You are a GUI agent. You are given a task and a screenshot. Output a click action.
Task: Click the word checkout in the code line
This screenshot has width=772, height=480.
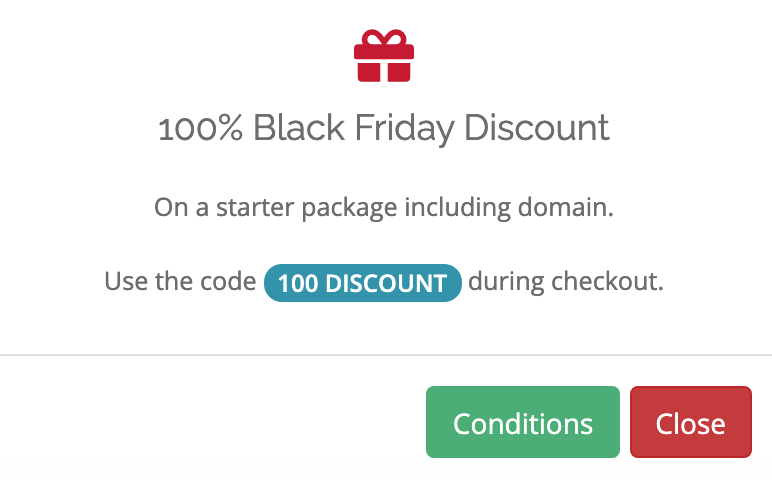coord(608,281)
